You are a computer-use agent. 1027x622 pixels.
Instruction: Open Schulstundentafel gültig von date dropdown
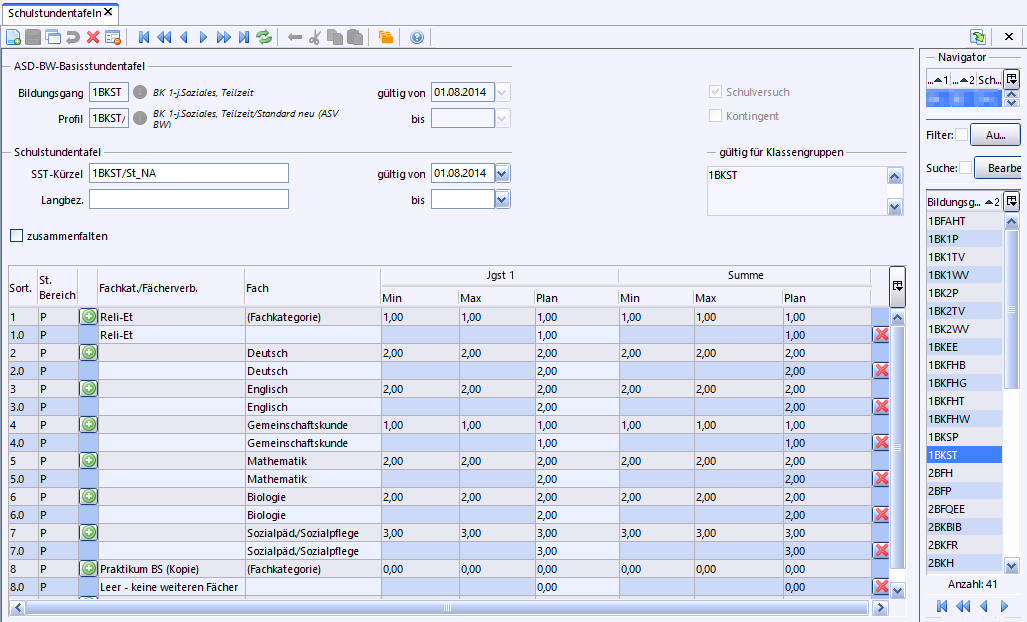pos(502,173)
